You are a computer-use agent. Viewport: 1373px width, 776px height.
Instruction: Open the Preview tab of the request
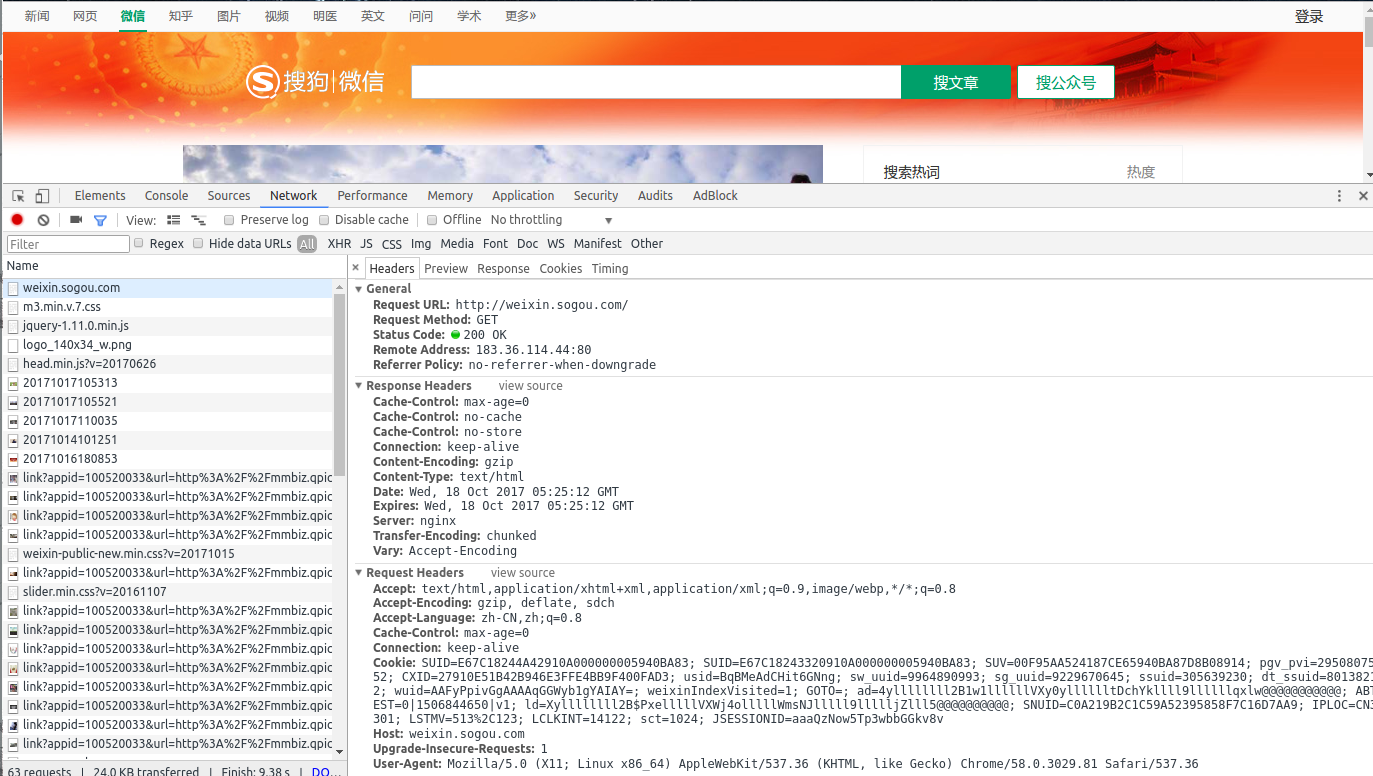[x=445, y=268]
